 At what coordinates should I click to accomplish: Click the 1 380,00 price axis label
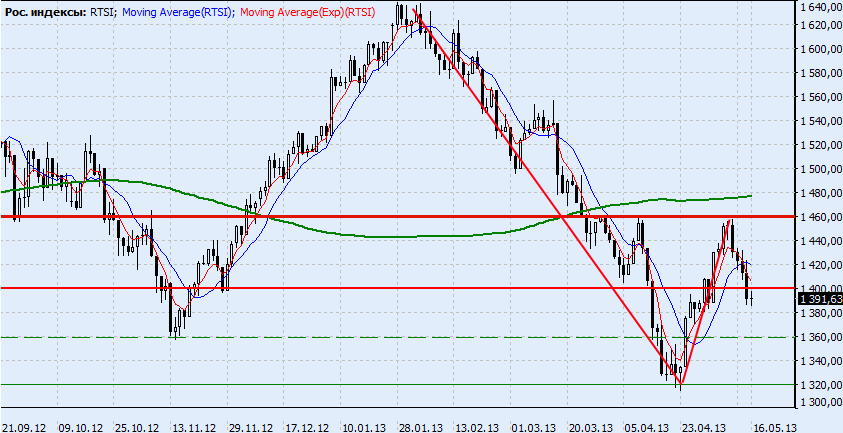point(821,313)
